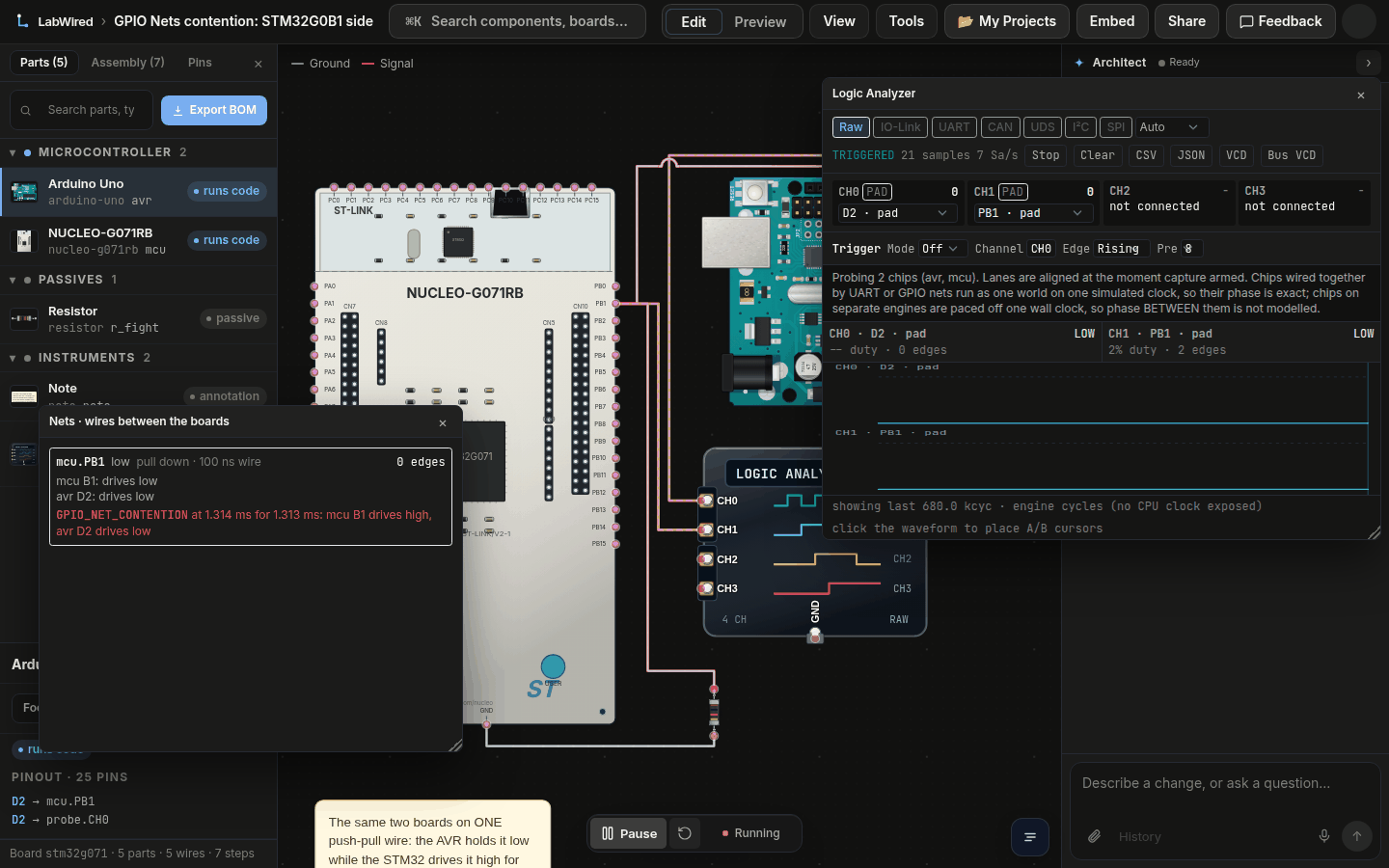Image resolution: width=1389 pixels, height=868 pixels.
Task: Select the Raw decoder mode
Action: 851,127
